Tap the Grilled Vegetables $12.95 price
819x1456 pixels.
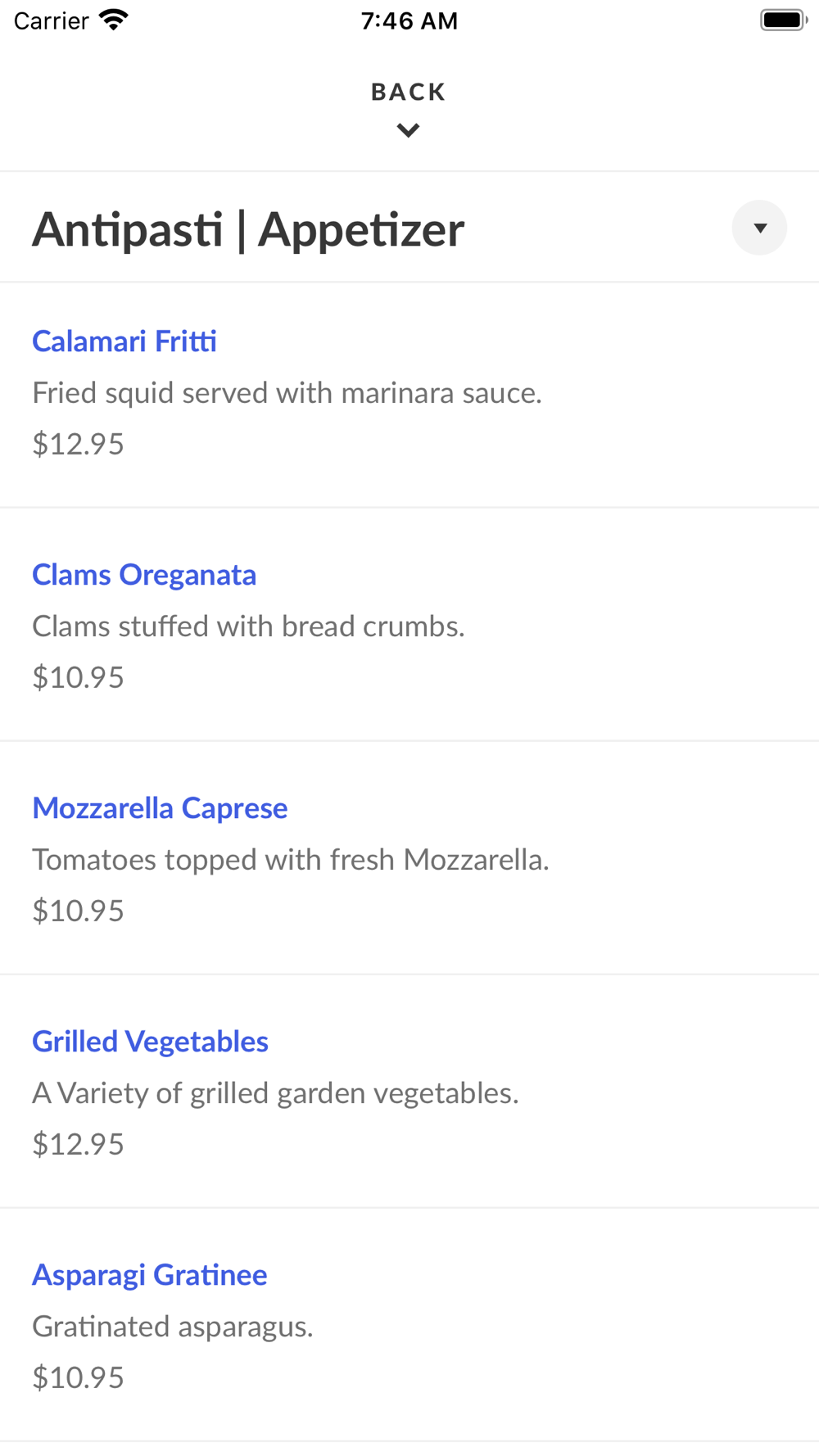78,1144
